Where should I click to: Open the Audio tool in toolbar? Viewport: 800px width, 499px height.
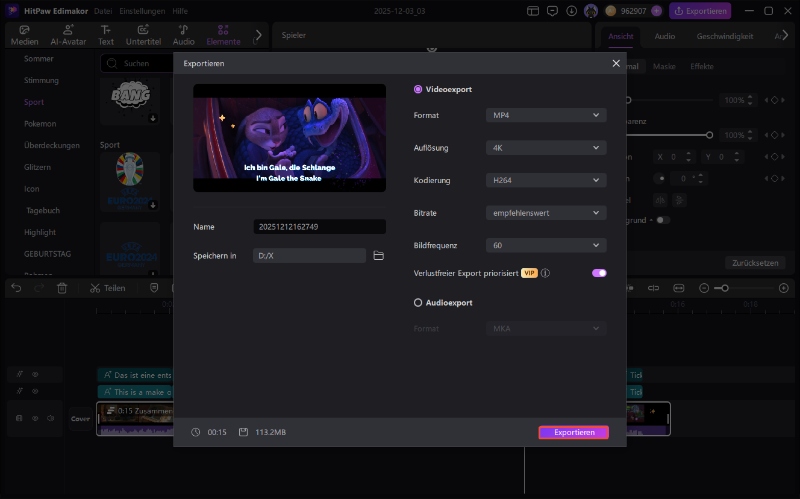click(x=183, y=35)
